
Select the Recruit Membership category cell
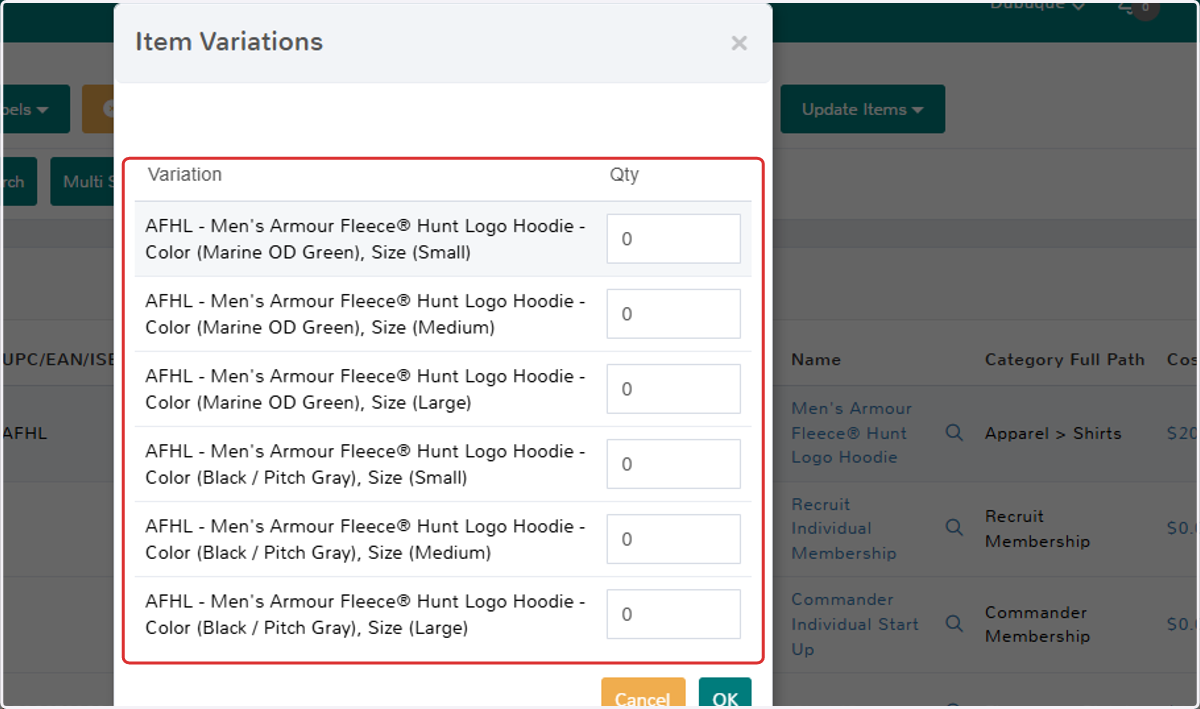(1037, 529)
